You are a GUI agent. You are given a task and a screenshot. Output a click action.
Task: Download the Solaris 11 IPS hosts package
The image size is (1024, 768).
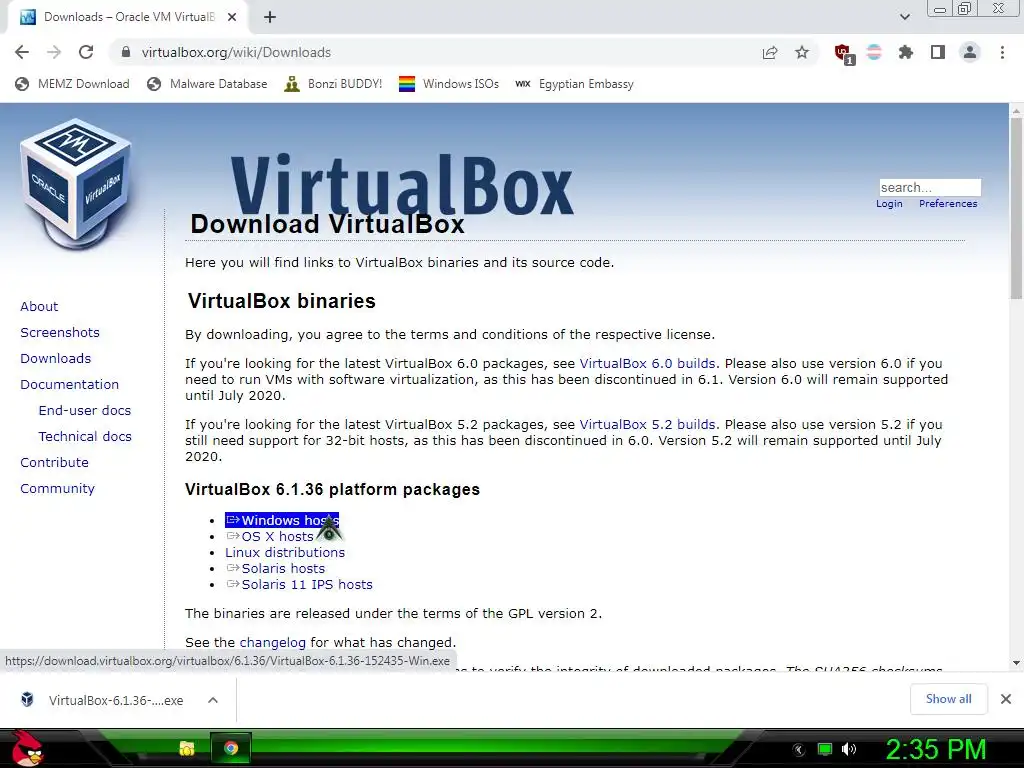point(299,584)
